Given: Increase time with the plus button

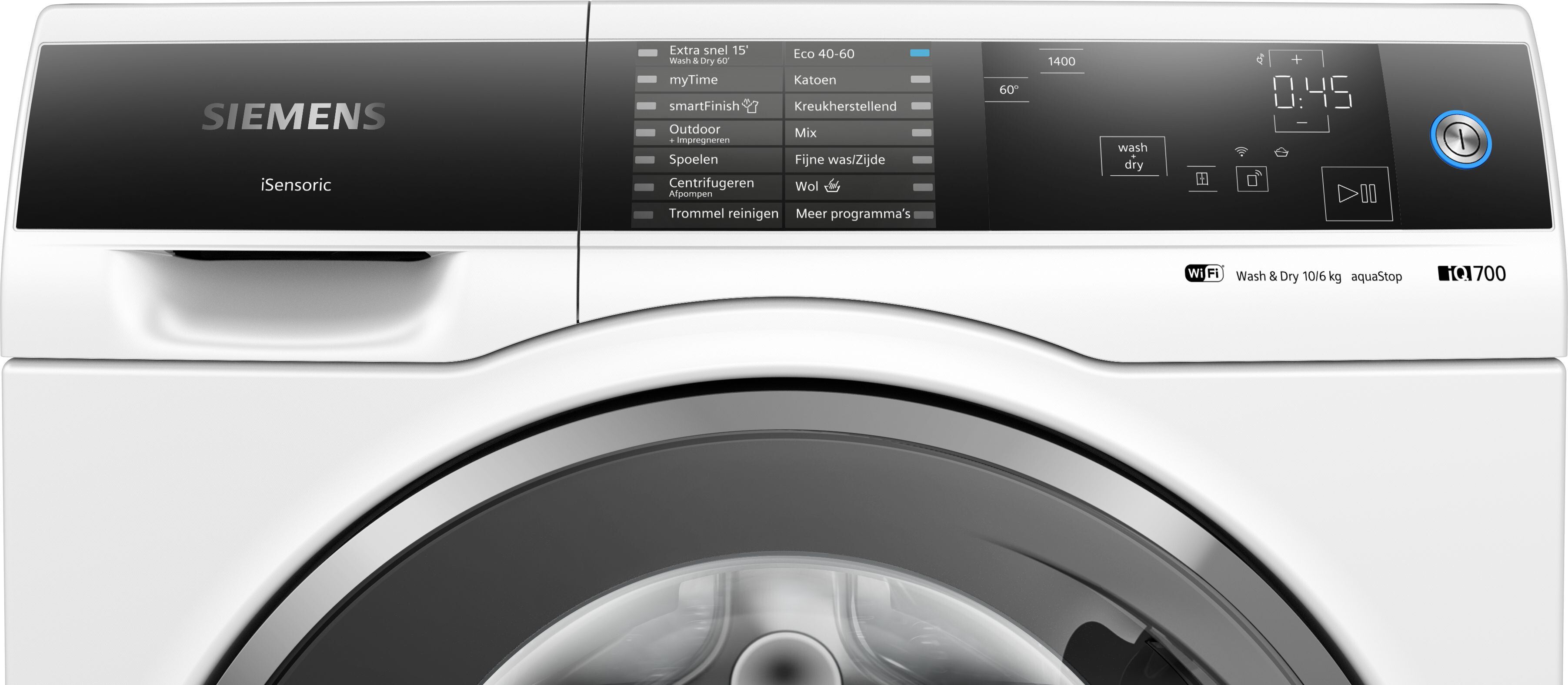Looking at the screenshot, I should pos(1297,60).
